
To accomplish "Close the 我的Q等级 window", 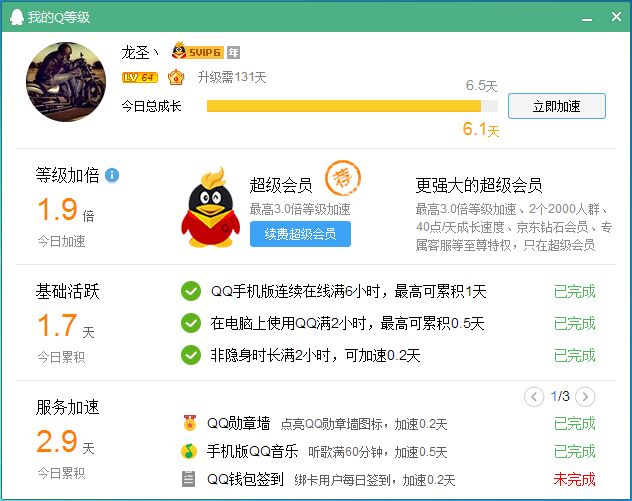I will (616, 17).
